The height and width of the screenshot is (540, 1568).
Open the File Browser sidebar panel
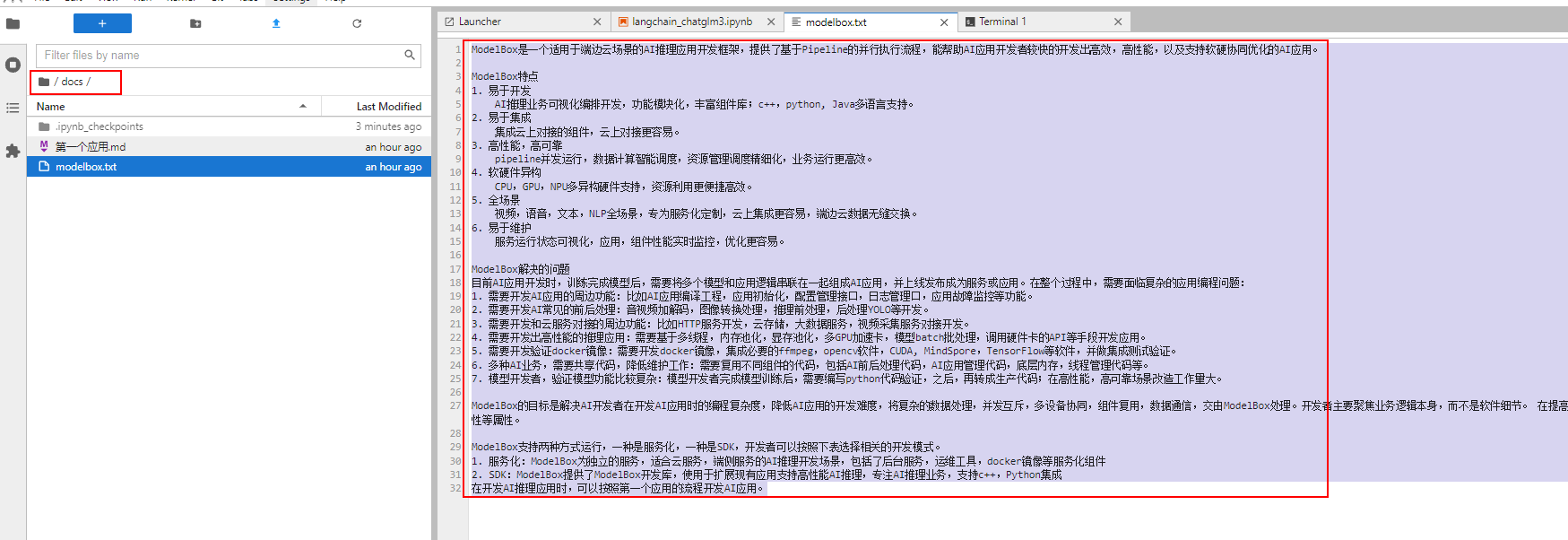(13, 24)
